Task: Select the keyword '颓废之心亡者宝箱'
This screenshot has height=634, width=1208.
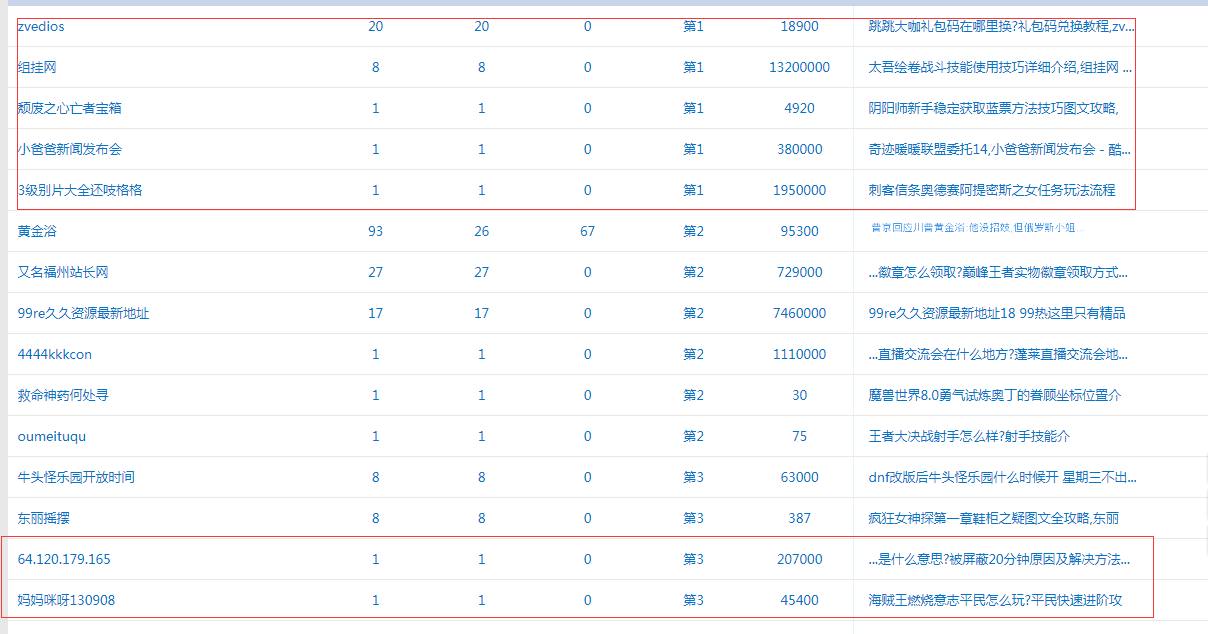Action: click(x=70, y=109)
